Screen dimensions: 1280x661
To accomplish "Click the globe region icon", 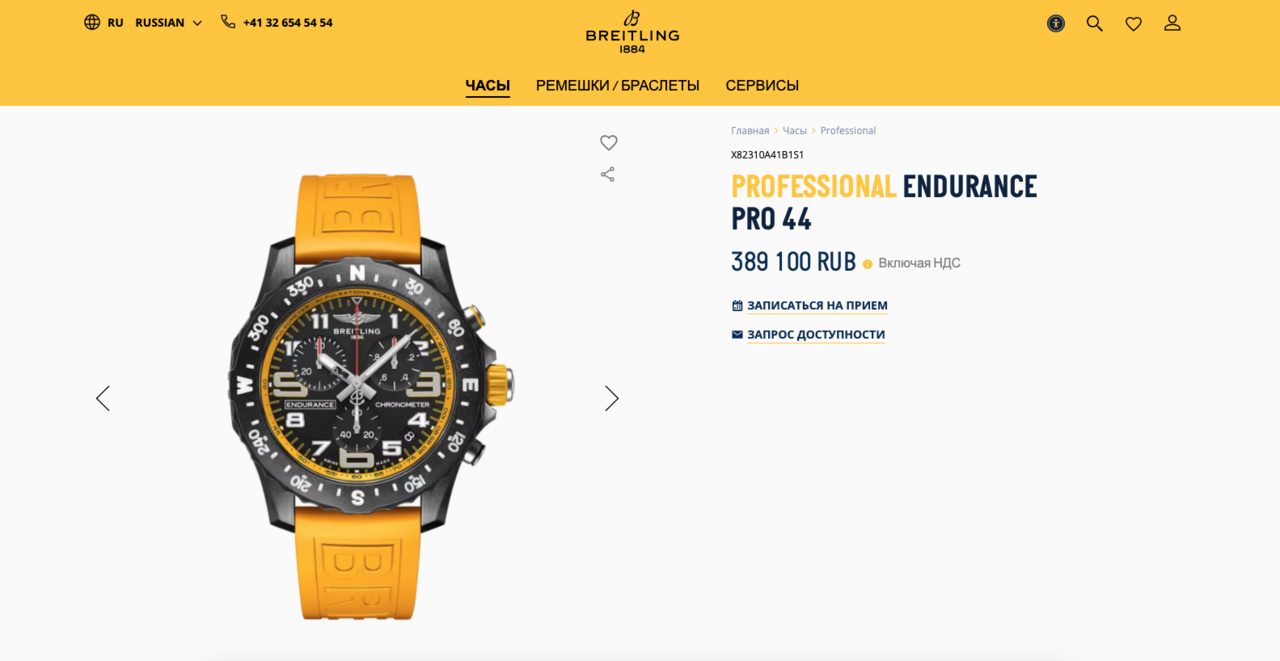I will 92,22.
